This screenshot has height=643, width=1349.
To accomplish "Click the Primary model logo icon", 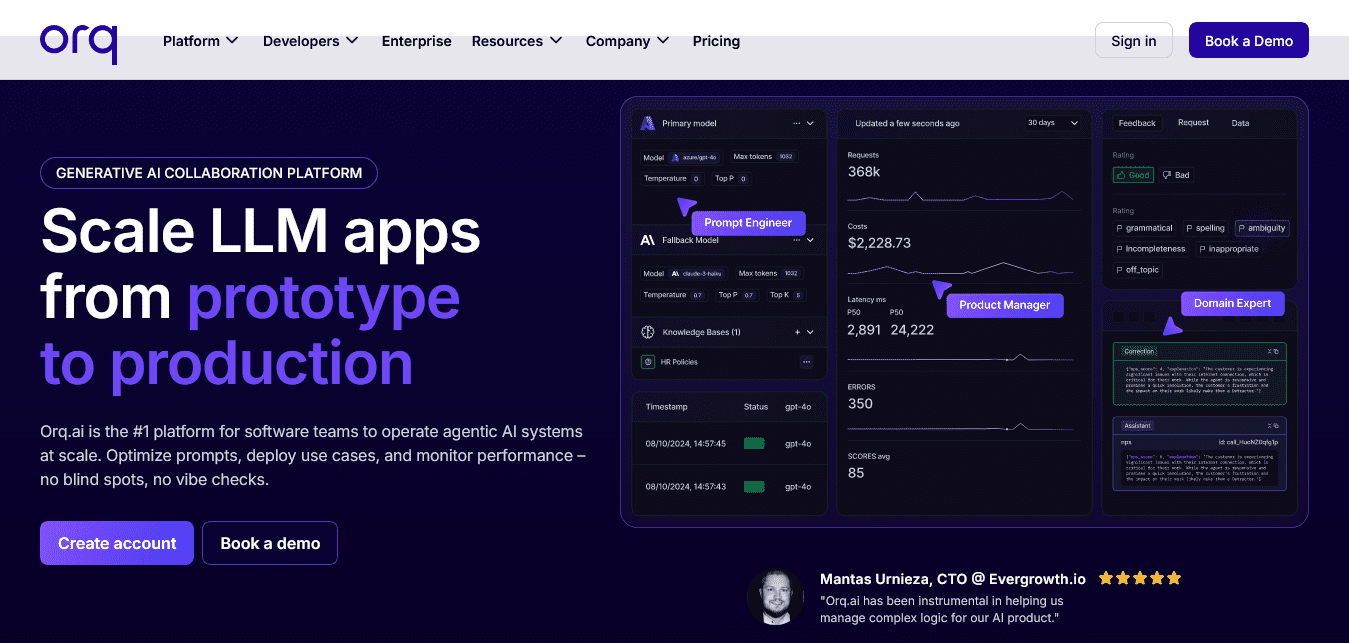I will tap(647, 123).
